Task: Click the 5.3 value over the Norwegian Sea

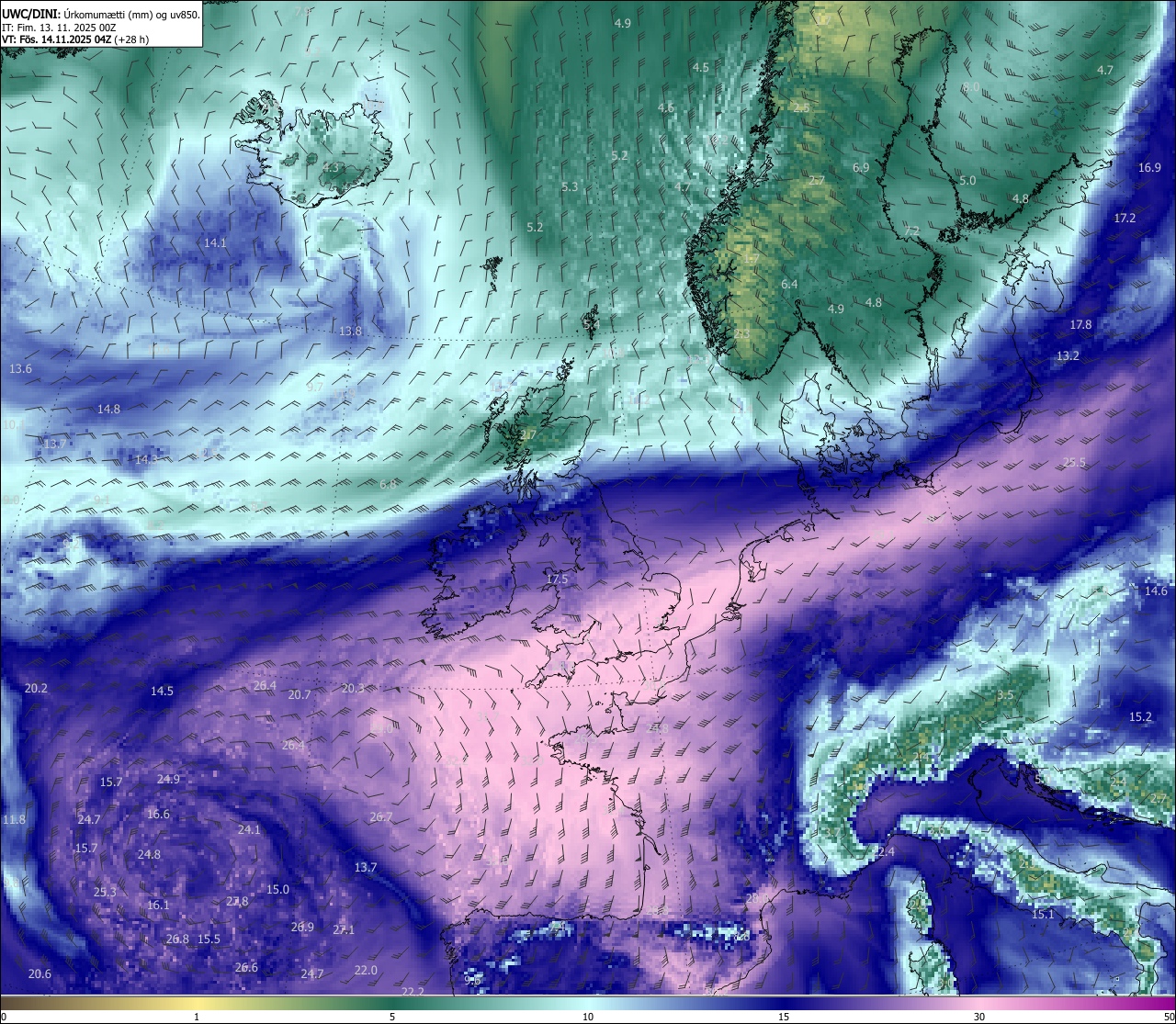Action: point(570,186)
